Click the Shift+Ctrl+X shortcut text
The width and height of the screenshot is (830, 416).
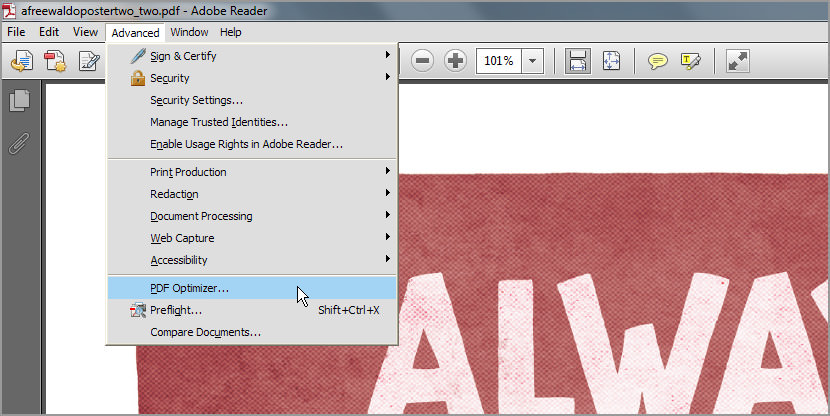coord(349,310)
